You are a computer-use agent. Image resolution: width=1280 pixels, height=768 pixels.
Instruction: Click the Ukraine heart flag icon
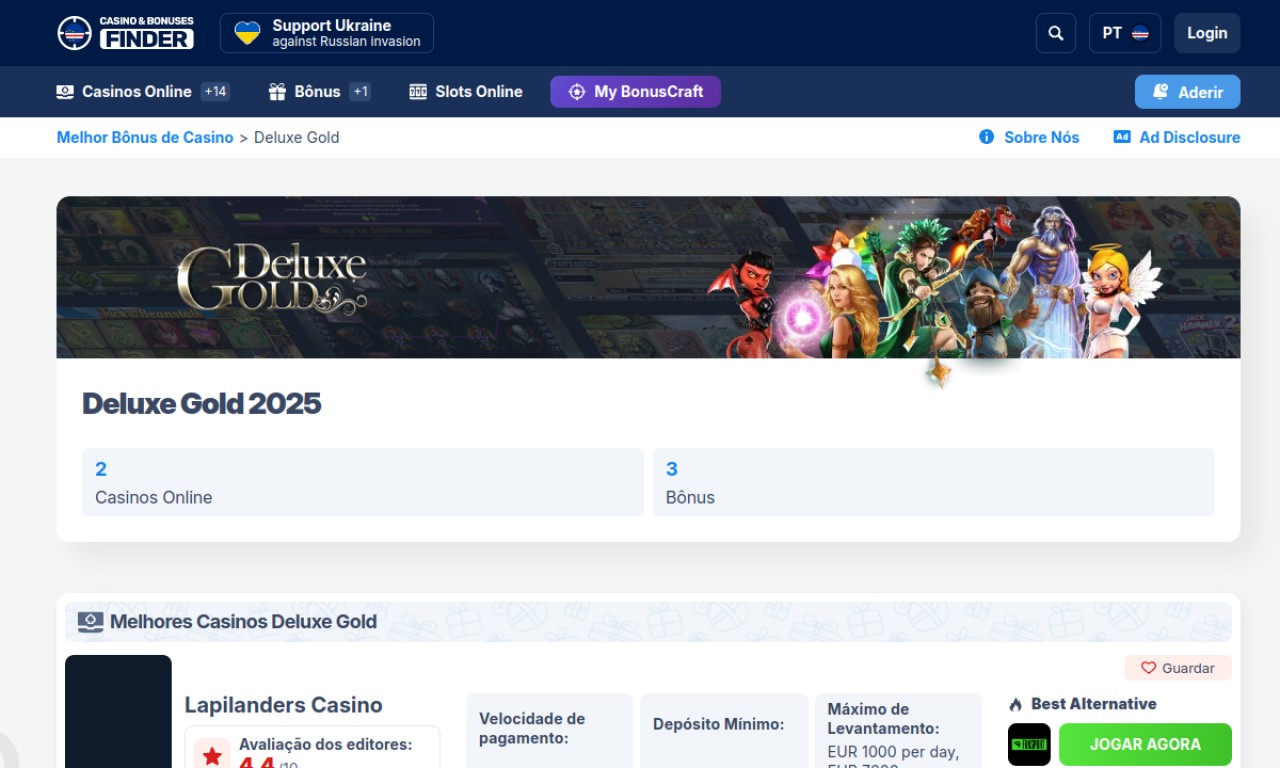247,33
